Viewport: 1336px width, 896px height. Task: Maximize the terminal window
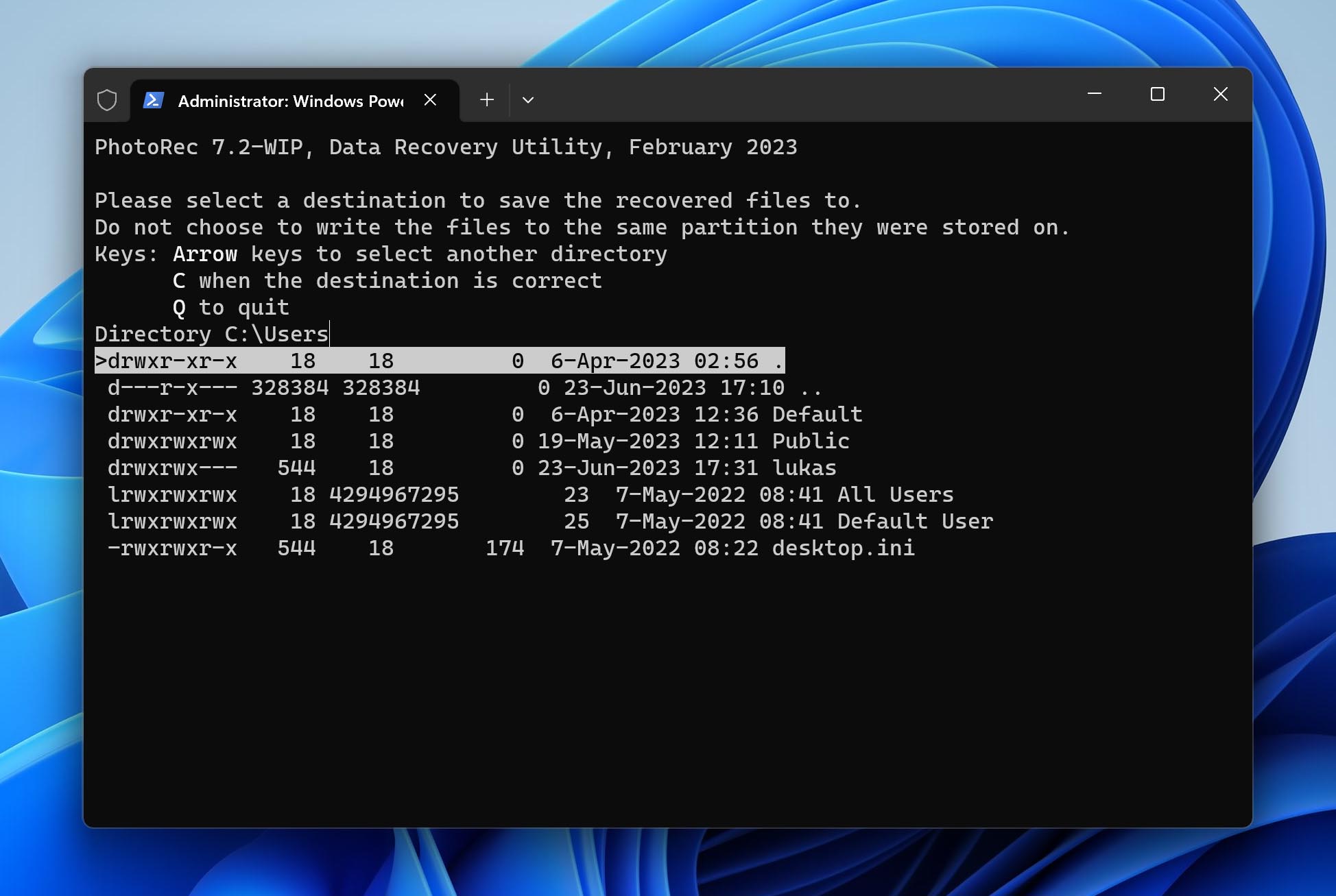coord(1158,94)
